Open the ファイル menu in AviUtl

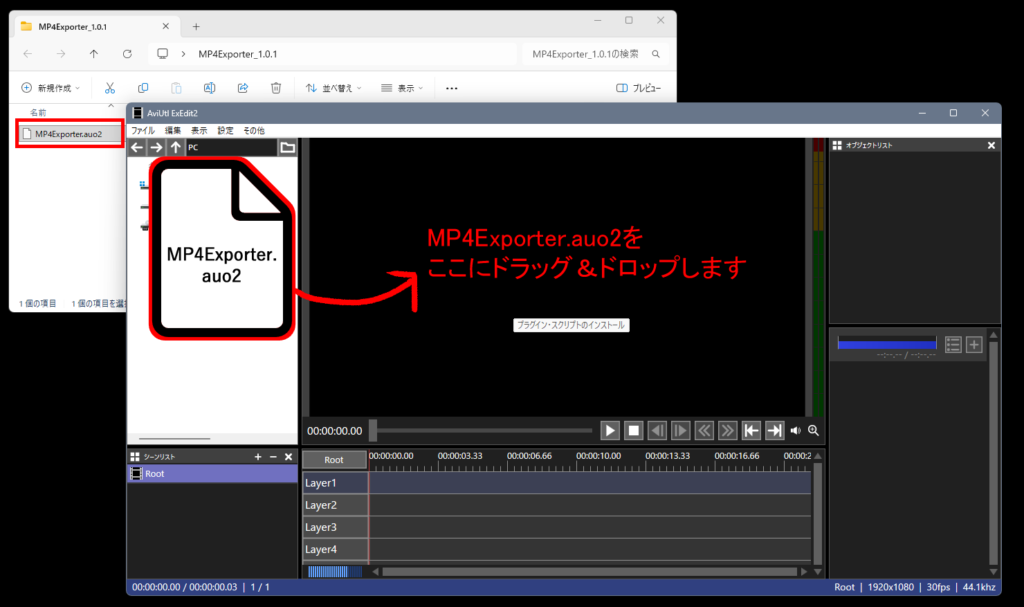(x=143, y=131)
